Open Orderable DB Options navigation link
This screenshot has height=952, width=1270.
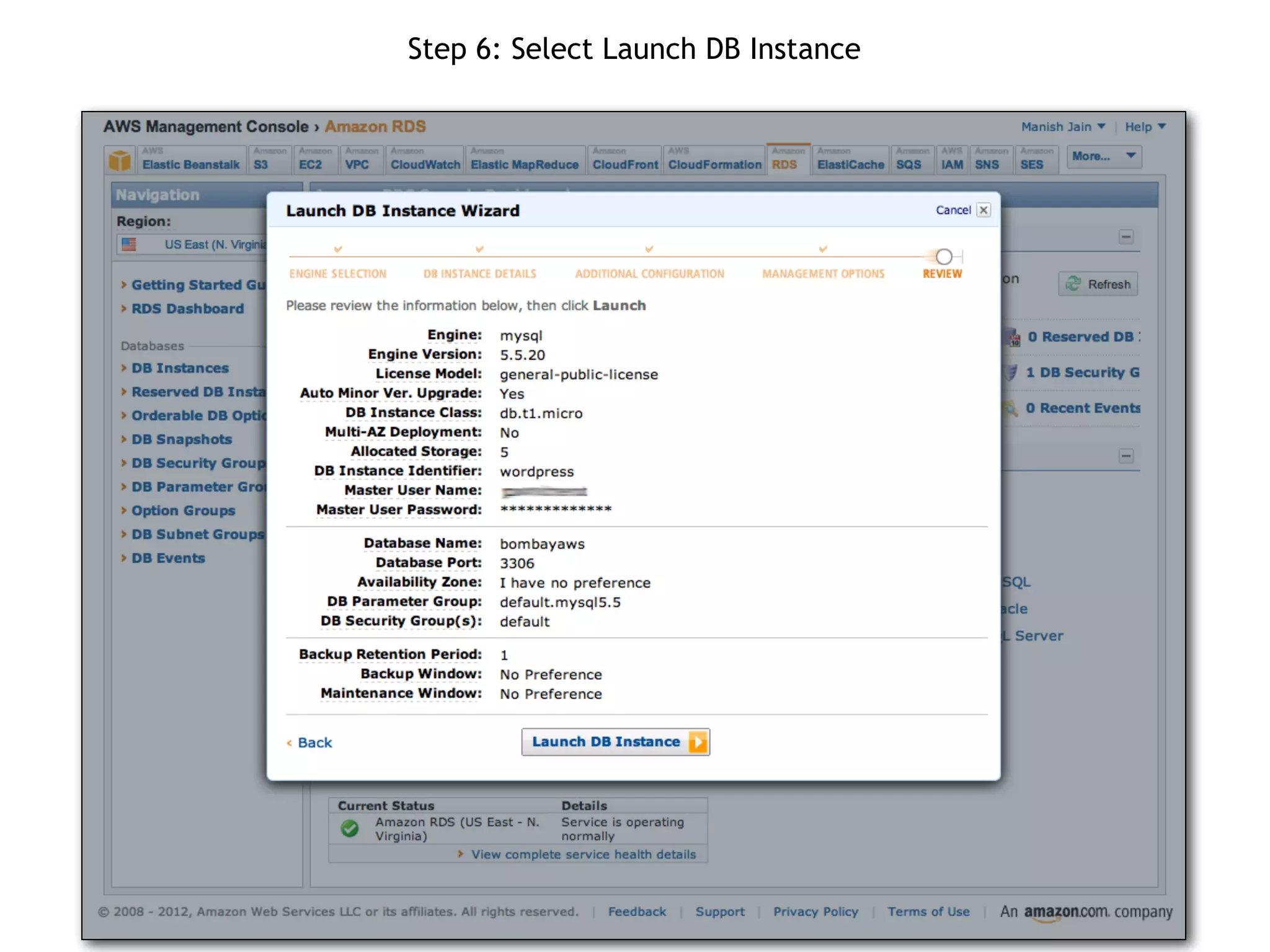coord(198,416)
